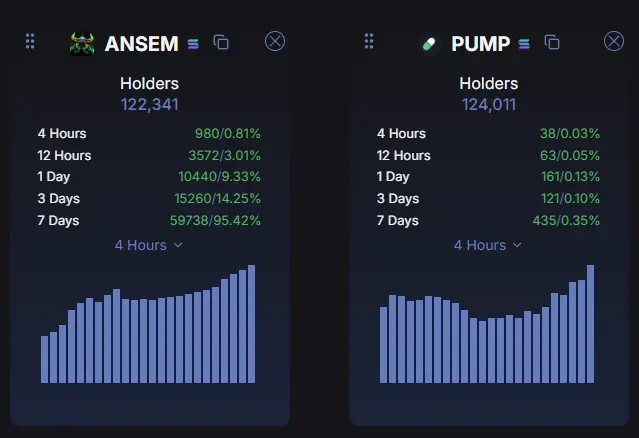Image resolution: width=639 pixels, height=438 pixels.
Task: Remove the ANSEM card with X
Action: coord(275,41)
